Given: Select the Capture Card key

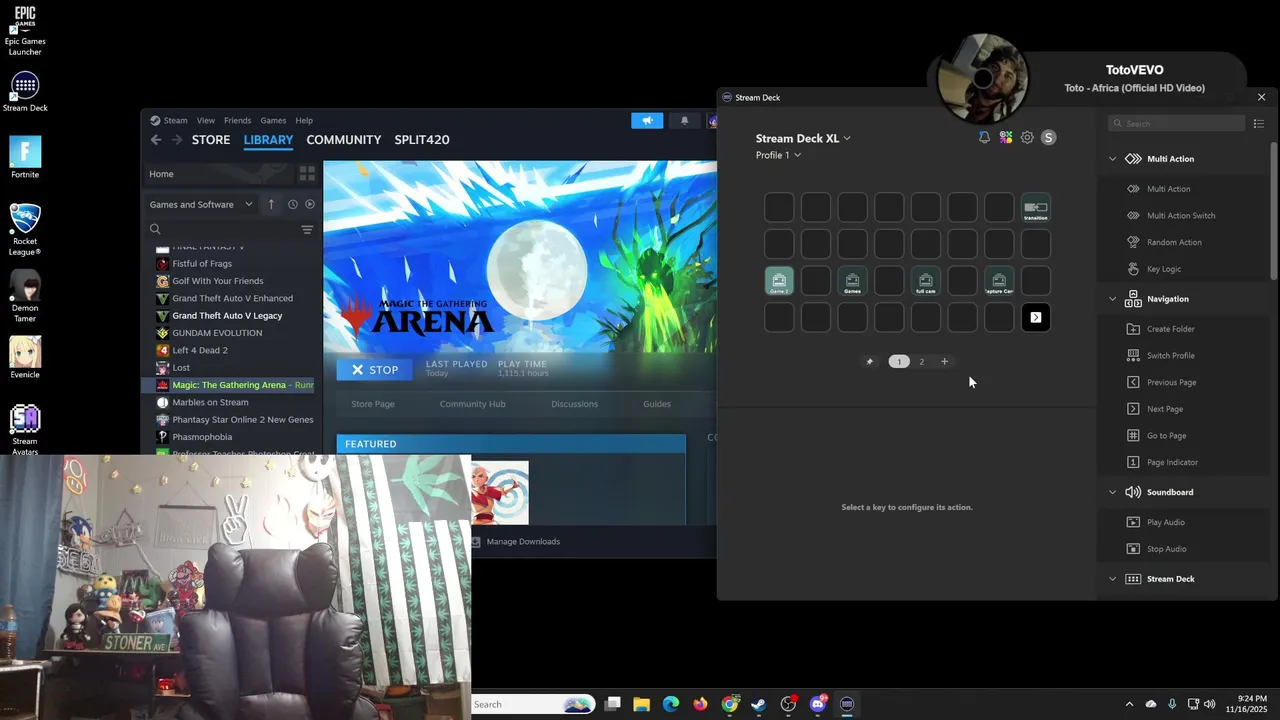Looking at the screenshot, I should coord(999,281).
